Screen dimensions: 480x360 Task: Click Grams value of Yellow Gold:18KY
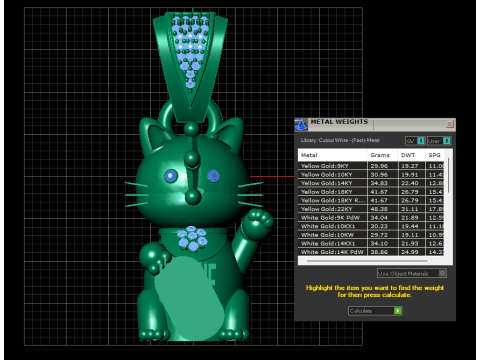point(379,192)
